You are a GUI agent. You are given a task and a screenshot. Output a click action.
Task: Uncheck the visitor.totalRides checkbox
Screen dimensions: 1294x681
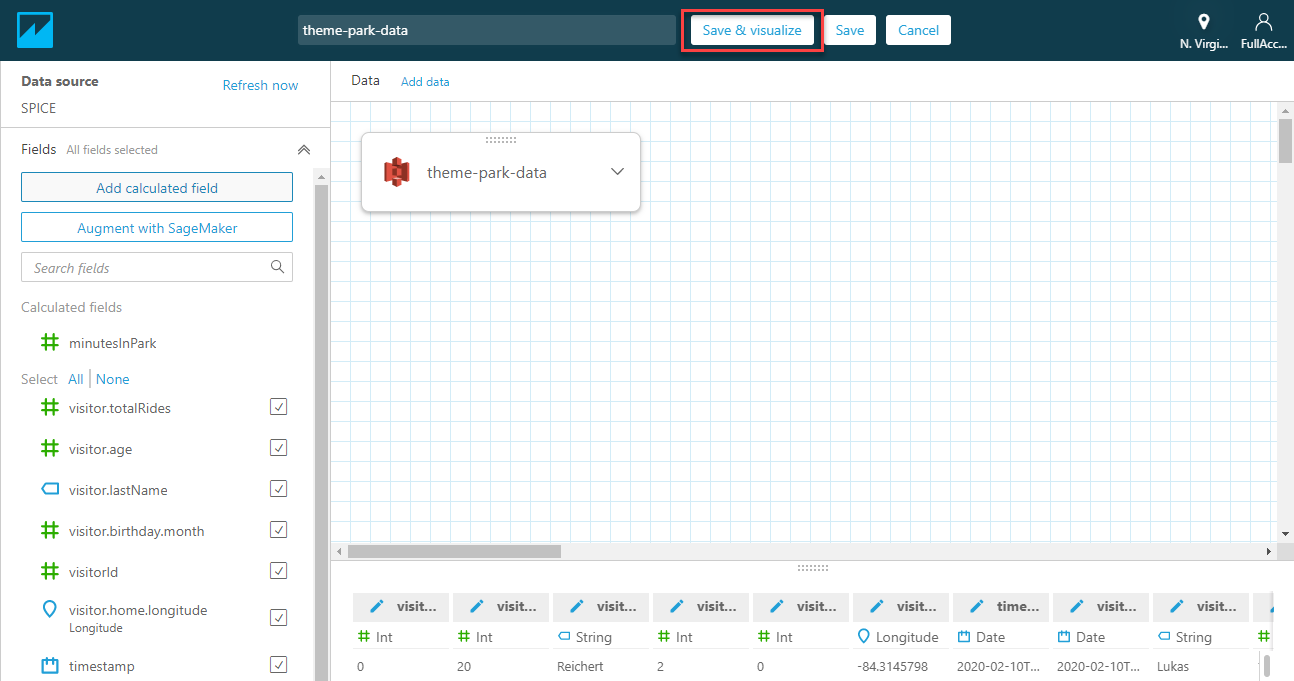click(x=279, y=407)
